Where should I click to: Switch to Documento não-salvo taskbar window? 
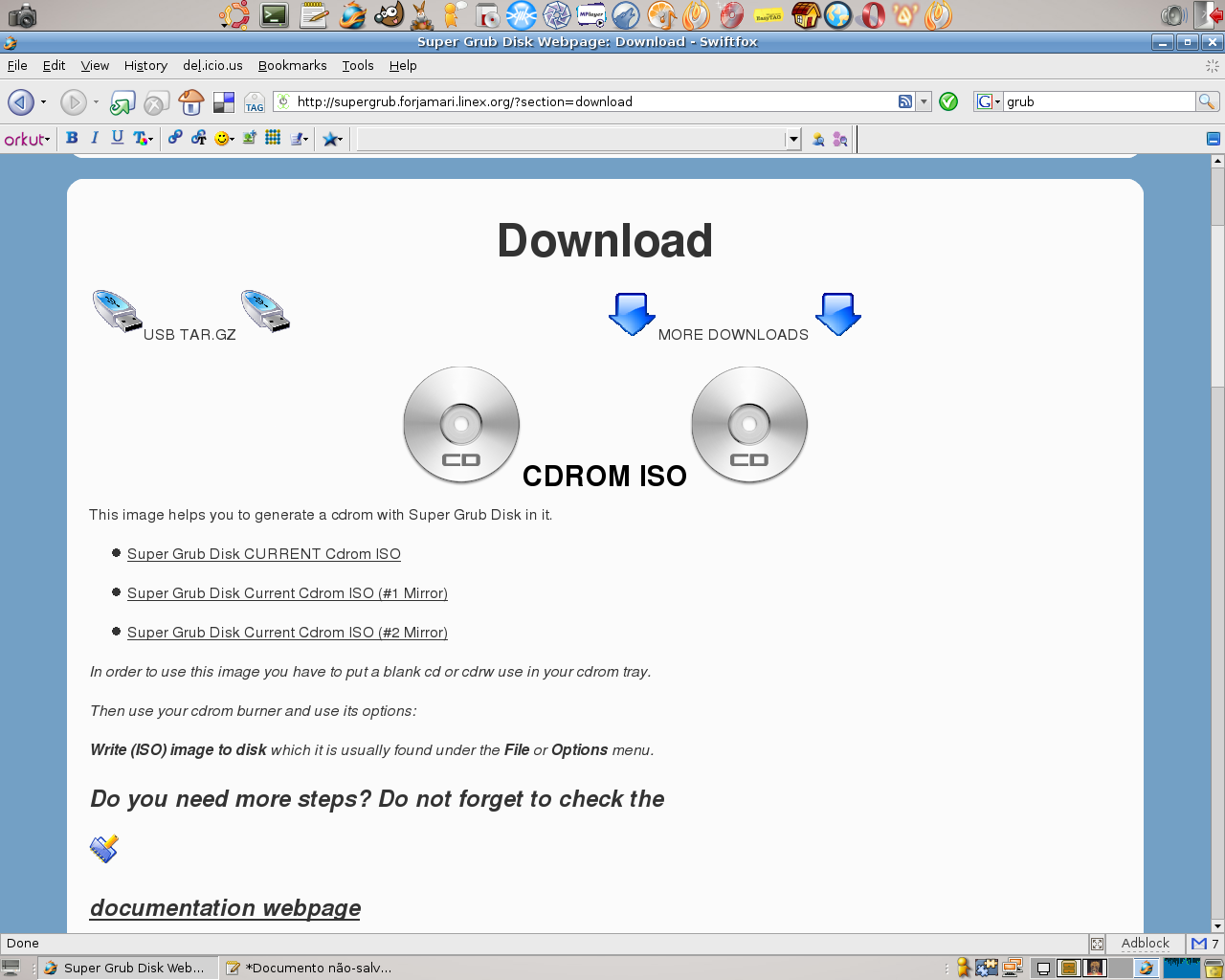pyautogui.click(x=308, y=968)
